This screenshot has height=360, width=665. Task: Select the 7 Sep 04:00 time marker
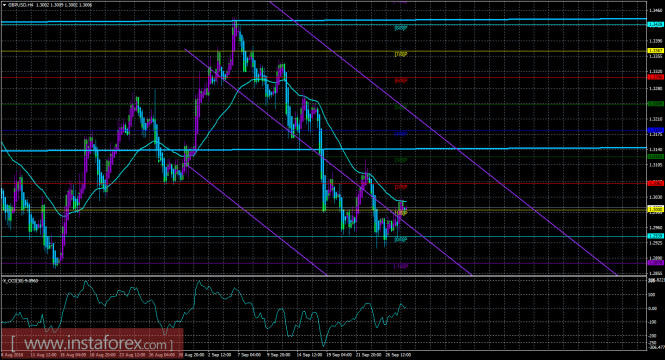pyautogui.click(x=249, y=354)
